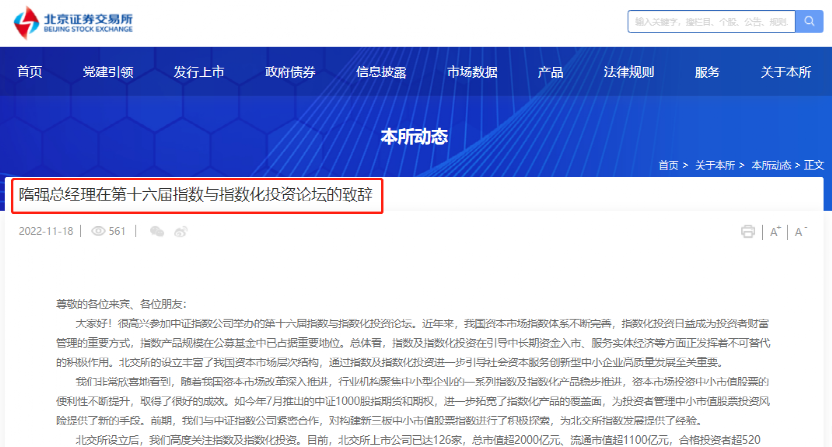The image size is (832, 447).
Task: Open the 产品 navigation menu
Action: 550,72
